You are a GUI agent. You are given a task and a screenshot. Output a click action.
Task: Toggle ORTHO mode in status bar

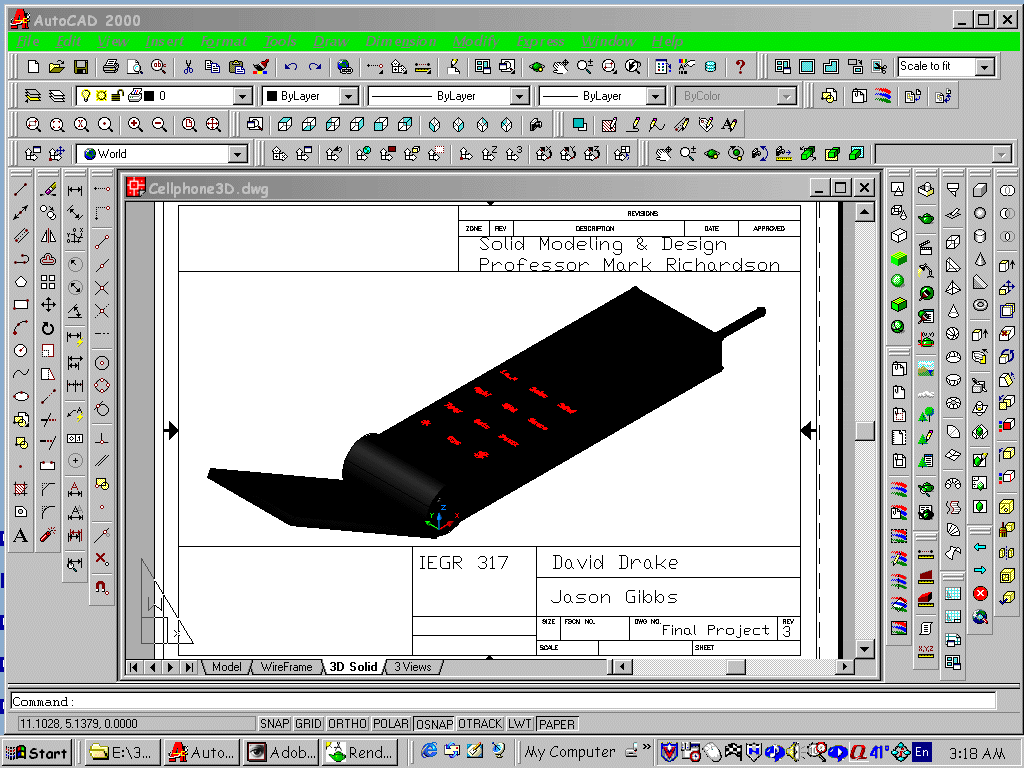click(x=347, y=724)
